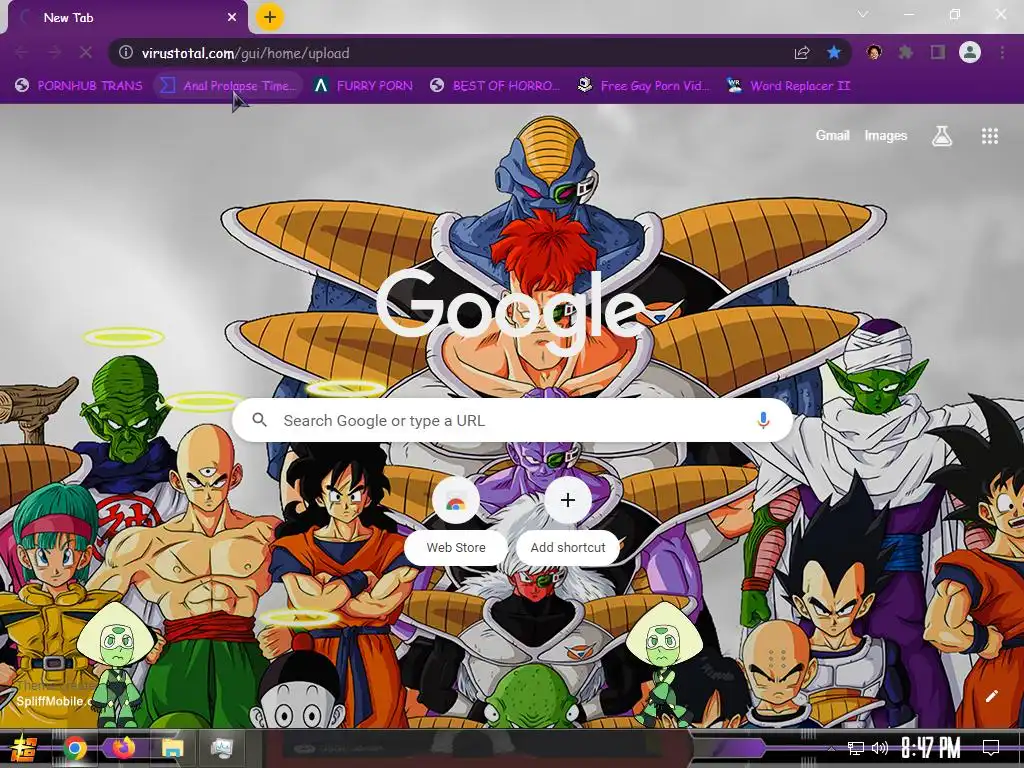The width and height of the screenshot is (1024, 768).
Task: Open the notification center icon
Action: 991,748
